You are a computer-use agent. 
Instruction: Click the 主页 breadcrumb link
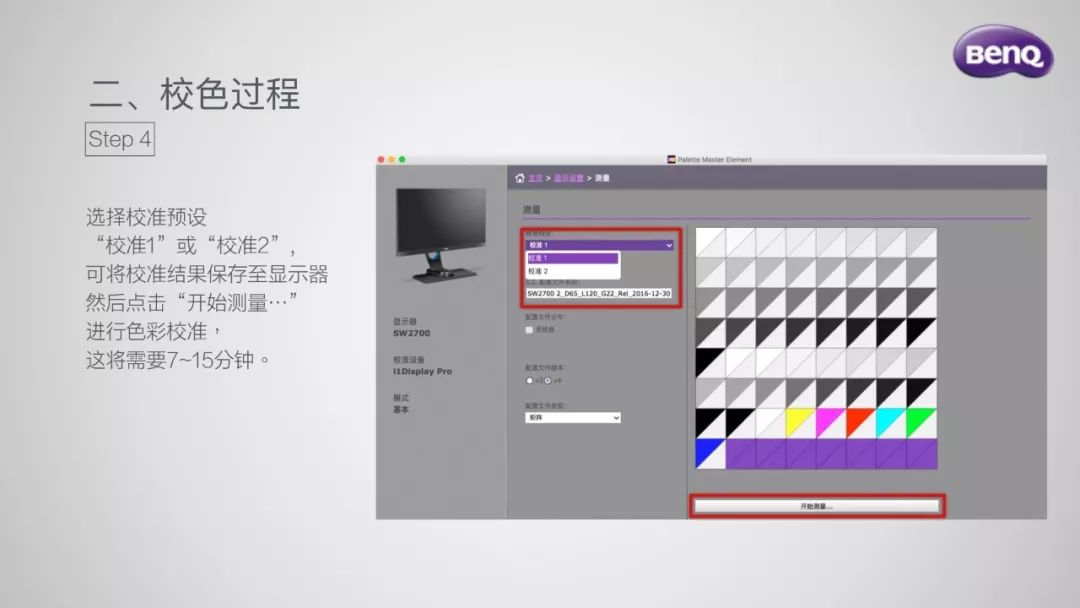coord(534,178)
